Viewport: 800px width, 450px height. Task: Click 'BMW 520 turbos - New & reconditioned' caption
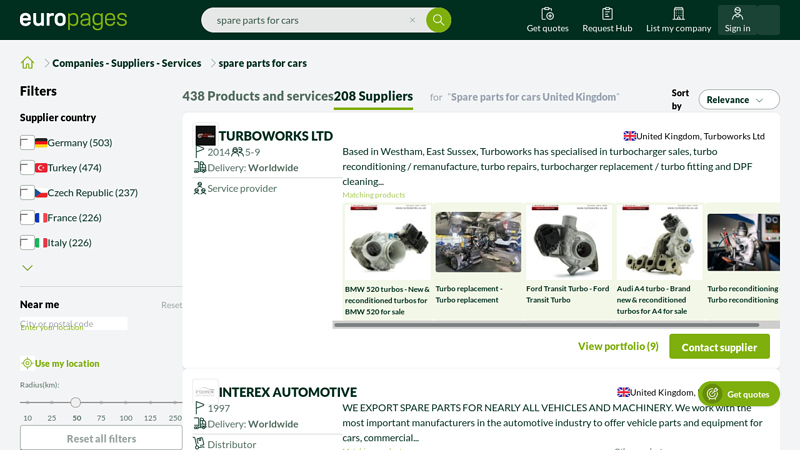pos(387,300)
